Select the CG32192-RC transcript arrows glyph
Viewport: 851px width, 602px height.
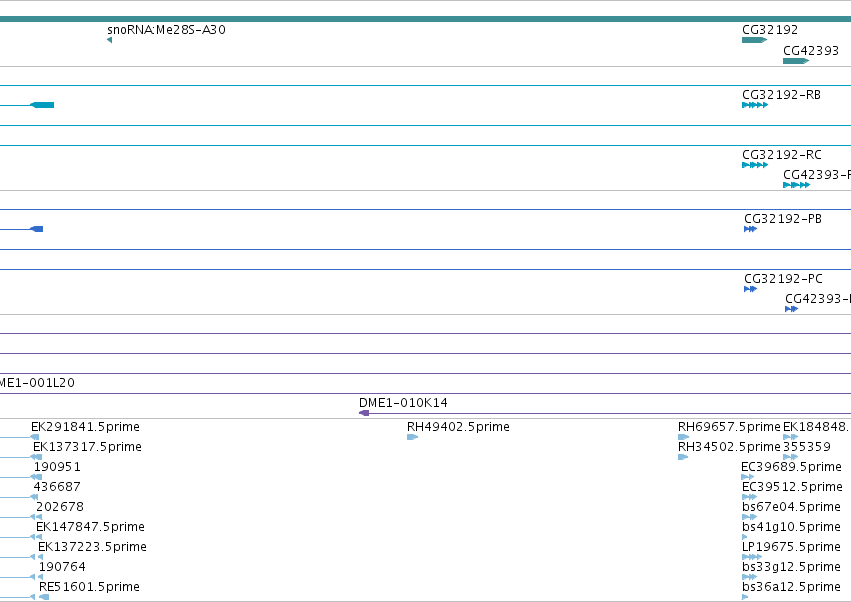point(755,165)
